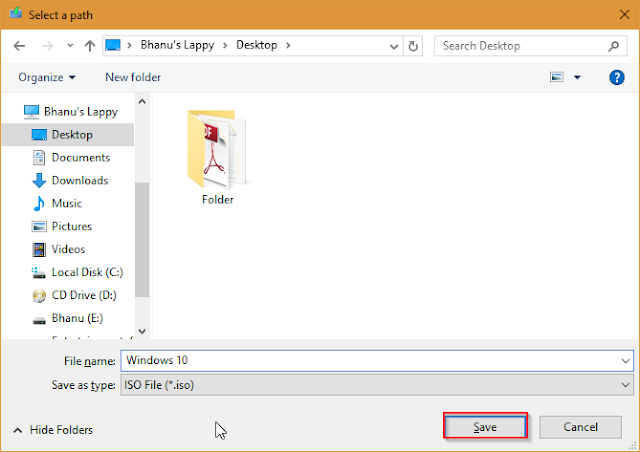
Task: Click the Save button
Action: 485,427
